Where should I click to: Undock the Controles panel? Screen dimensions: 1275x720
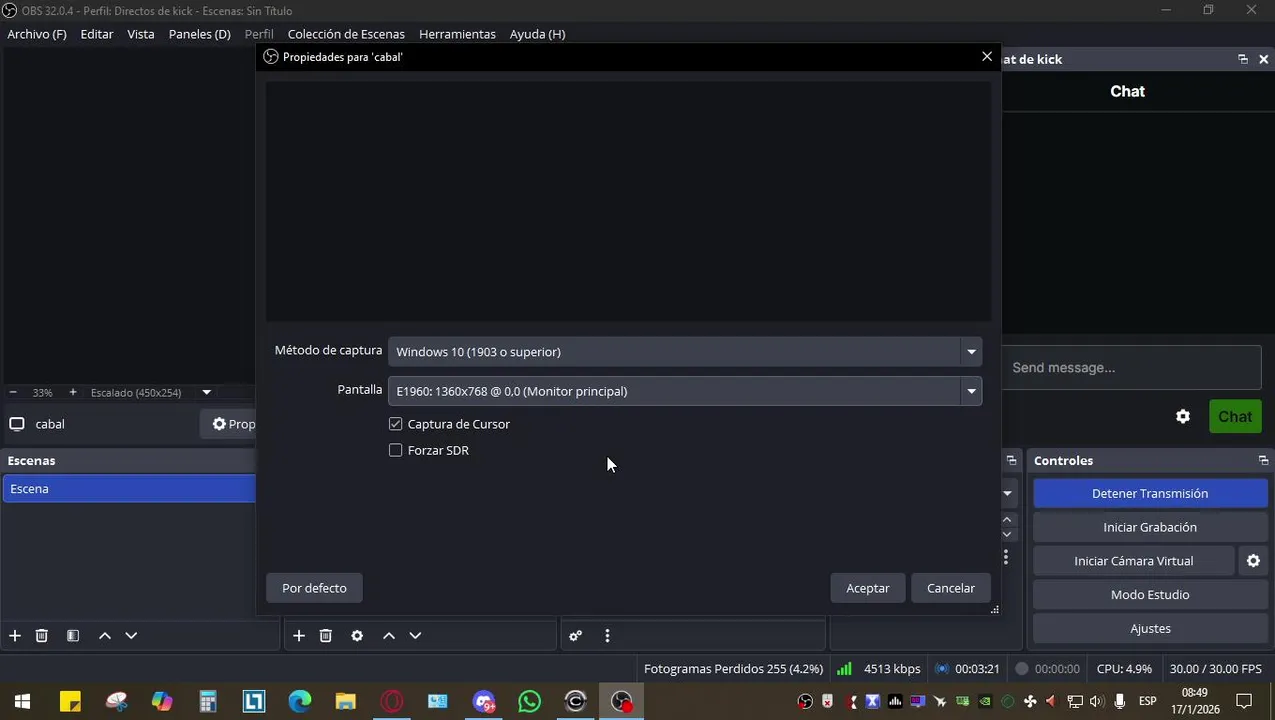pos(1263,460)
